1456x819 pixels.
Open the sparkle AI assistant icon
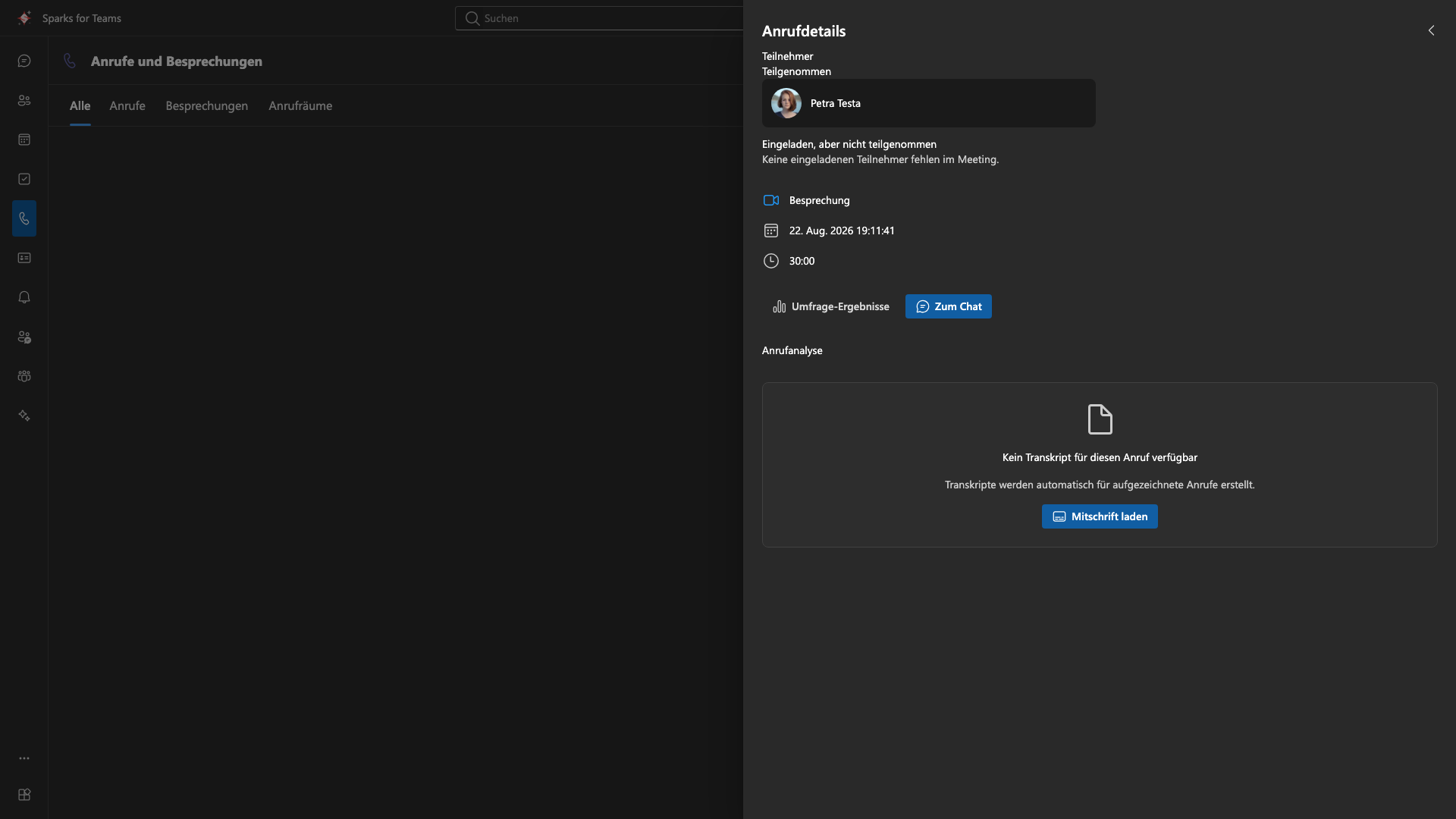pos(24,416)
